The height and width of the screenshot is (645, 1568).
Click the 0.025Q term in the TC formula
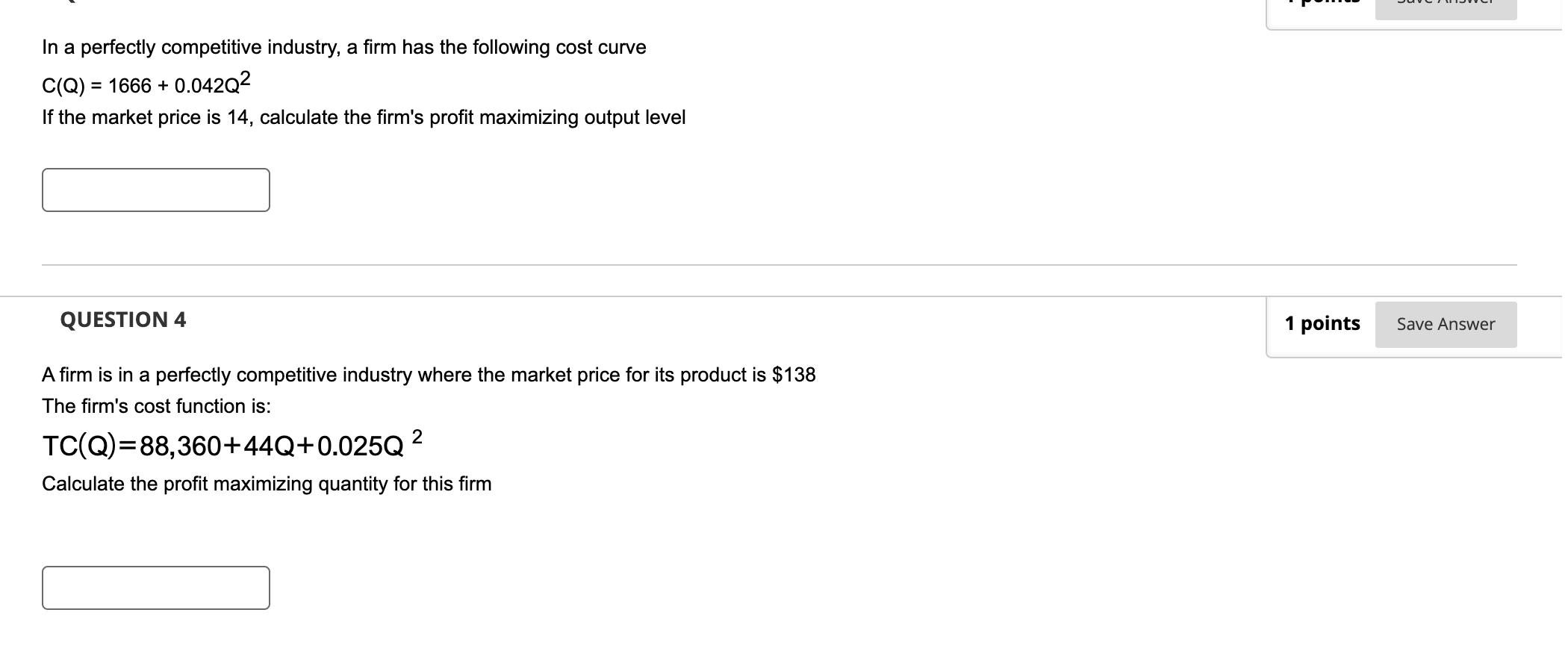361,446
